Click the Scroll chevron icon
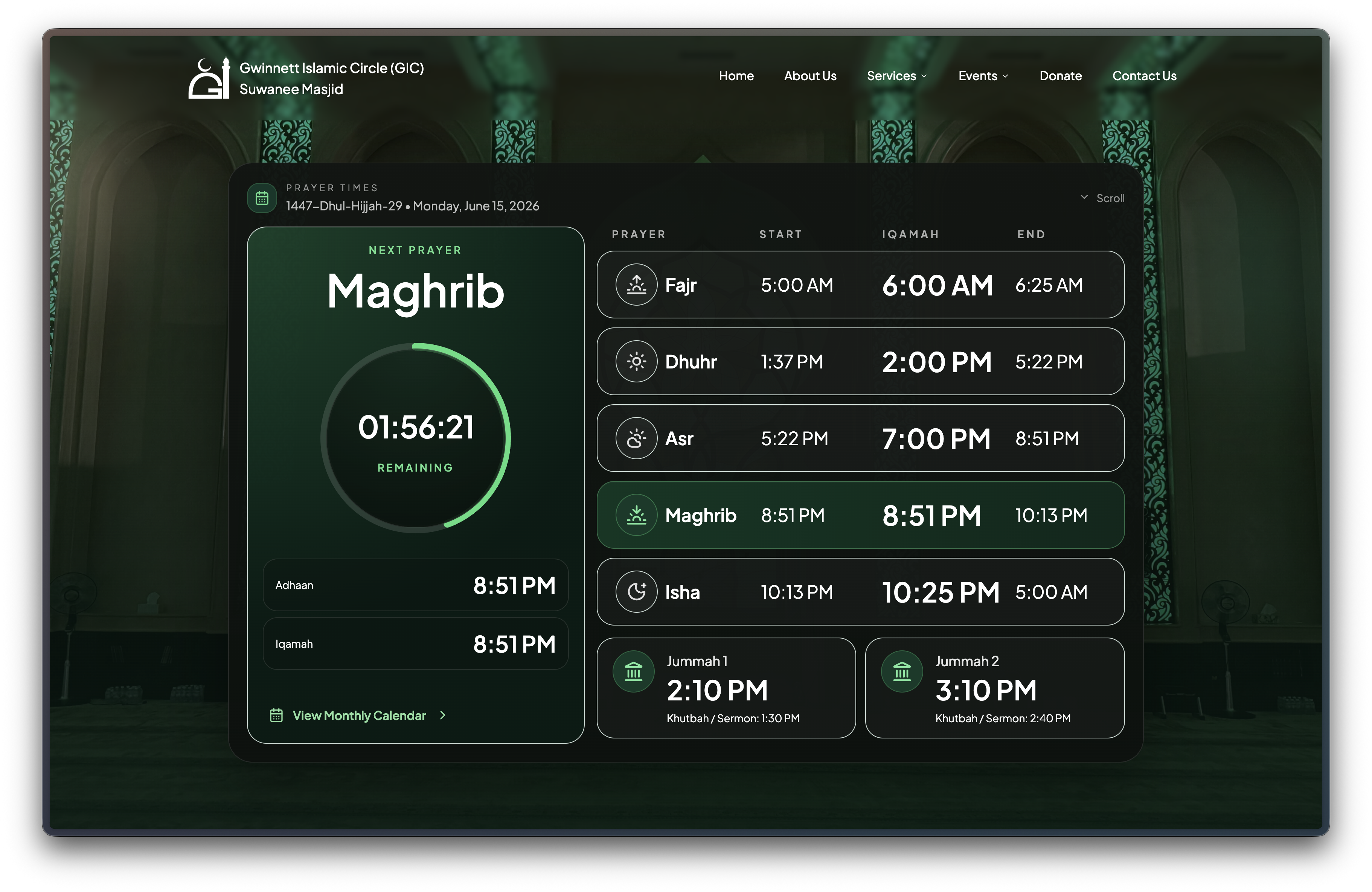The width and height of the screenshot is (1372, 892). [x=1084, y=197]
